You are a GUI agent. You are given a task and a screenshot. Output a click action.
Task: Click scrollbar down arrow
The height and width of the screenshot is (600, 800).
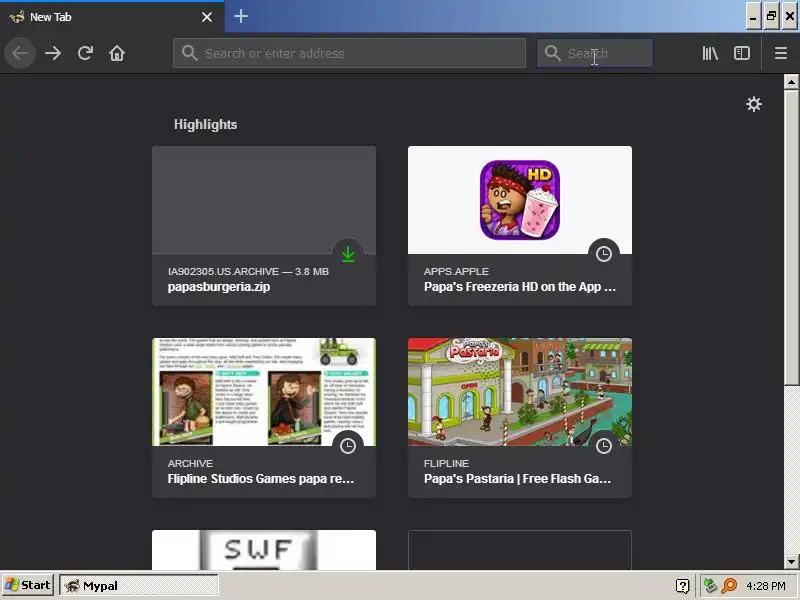(791, 562)
